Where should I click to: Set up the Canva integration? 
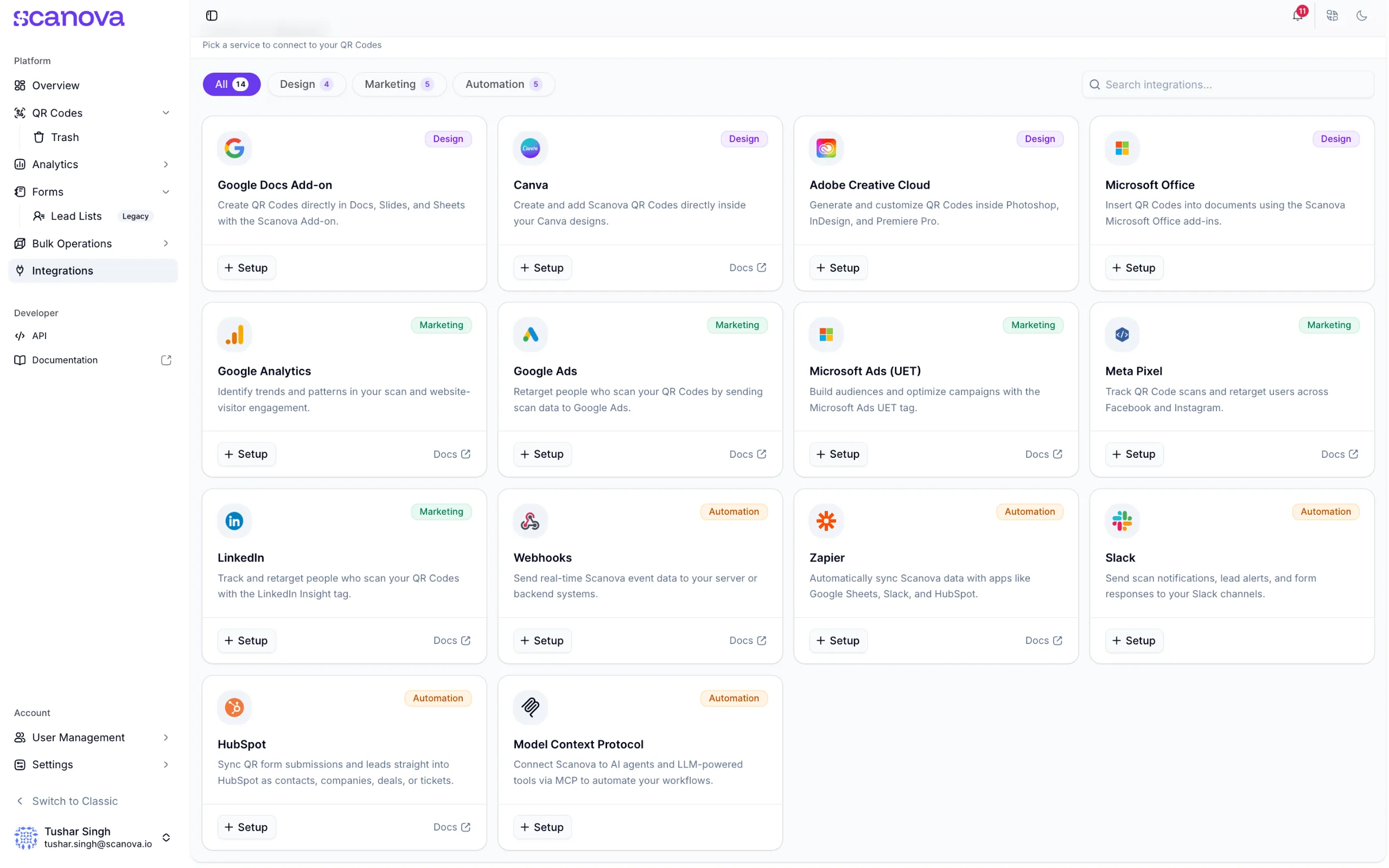[x=543, y=267]
